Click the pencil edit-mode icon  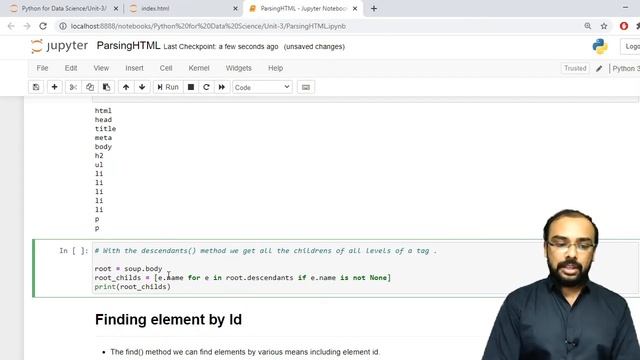pyautogui.click(x=599, y=69)
